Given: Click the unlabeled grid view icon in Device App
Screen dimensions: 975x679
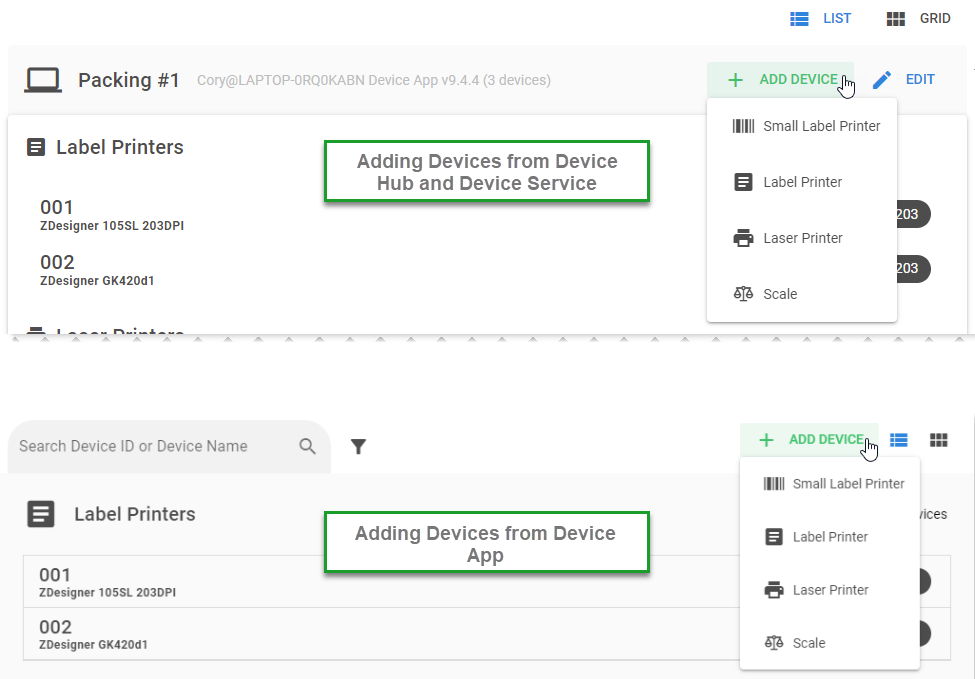Looking at the screenshot, I should [938, 440].
